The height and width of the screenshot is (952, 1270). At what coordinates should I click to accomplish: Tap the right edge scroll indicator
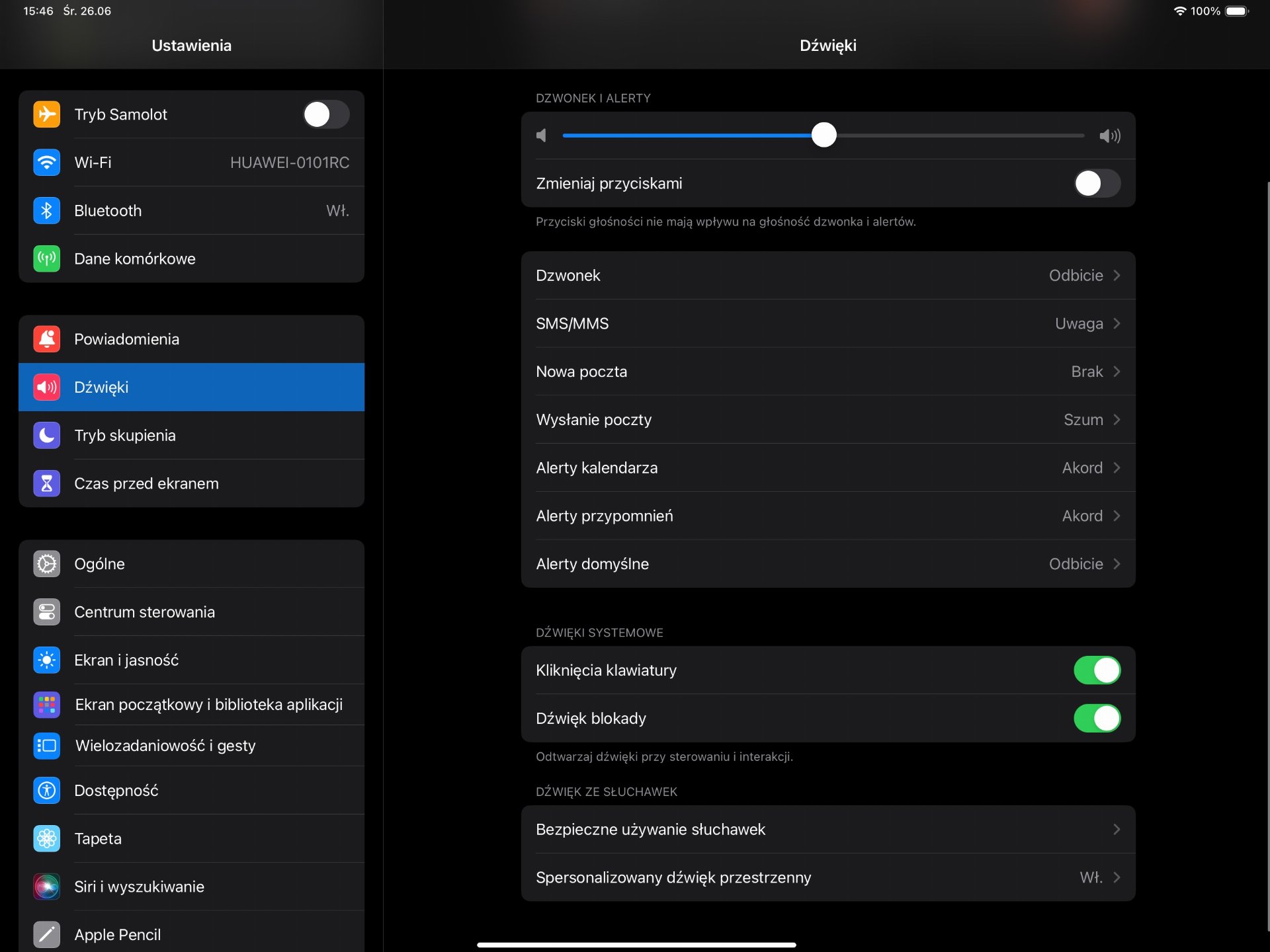tap(1267, 555)
